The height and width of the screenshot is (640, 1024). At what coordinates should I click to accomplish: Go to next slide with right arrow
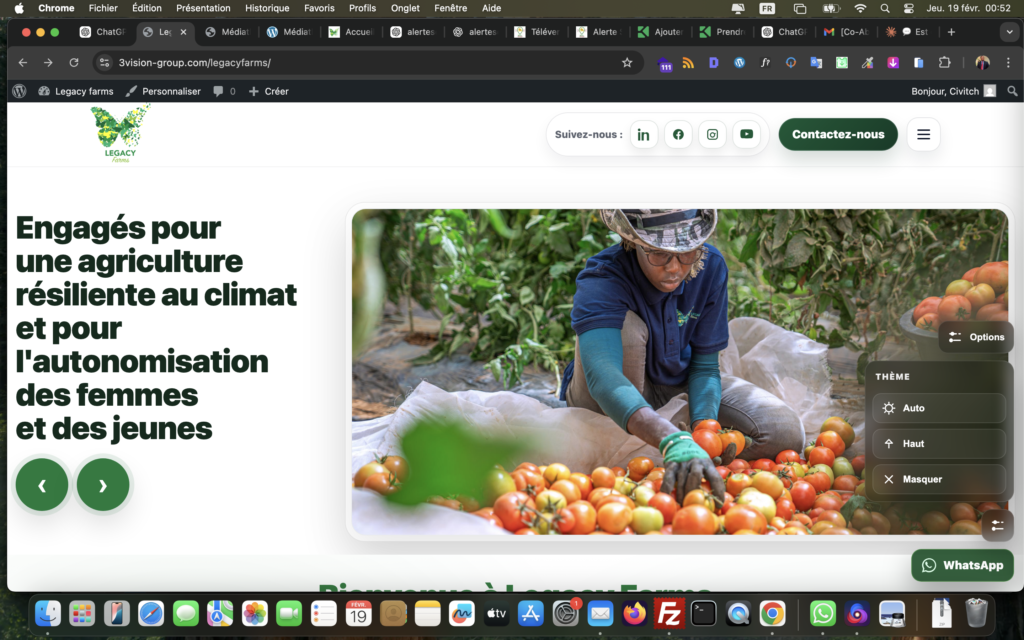tap(103, 485)
